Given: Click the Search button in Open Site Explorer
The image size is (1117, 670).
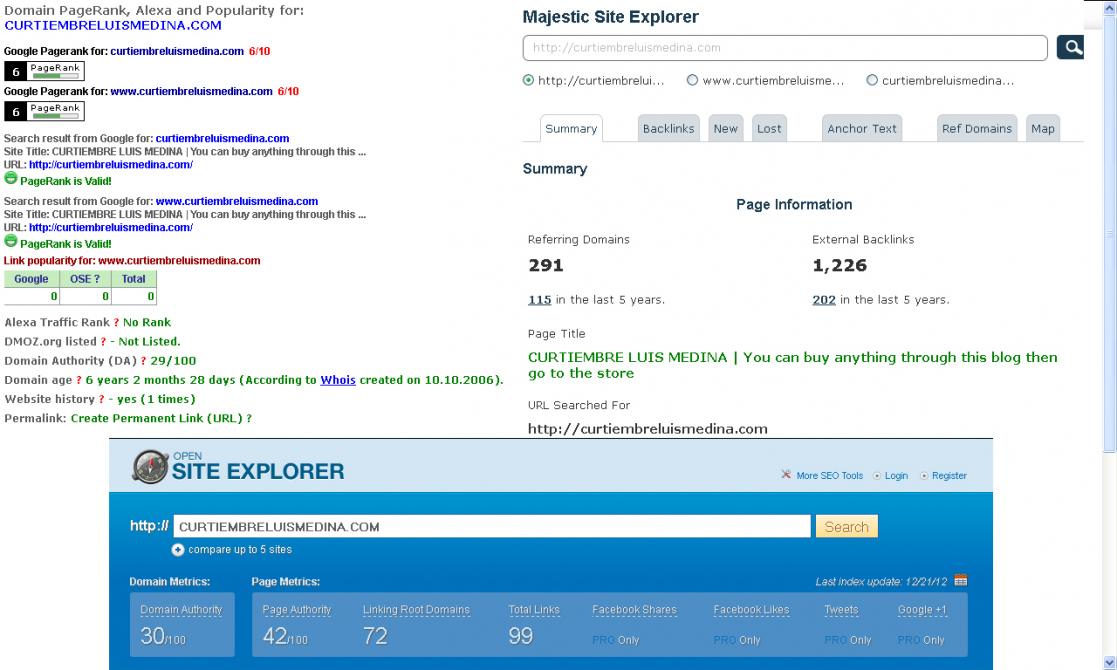Looking at the screenshot, I should [x=846, y=527].
